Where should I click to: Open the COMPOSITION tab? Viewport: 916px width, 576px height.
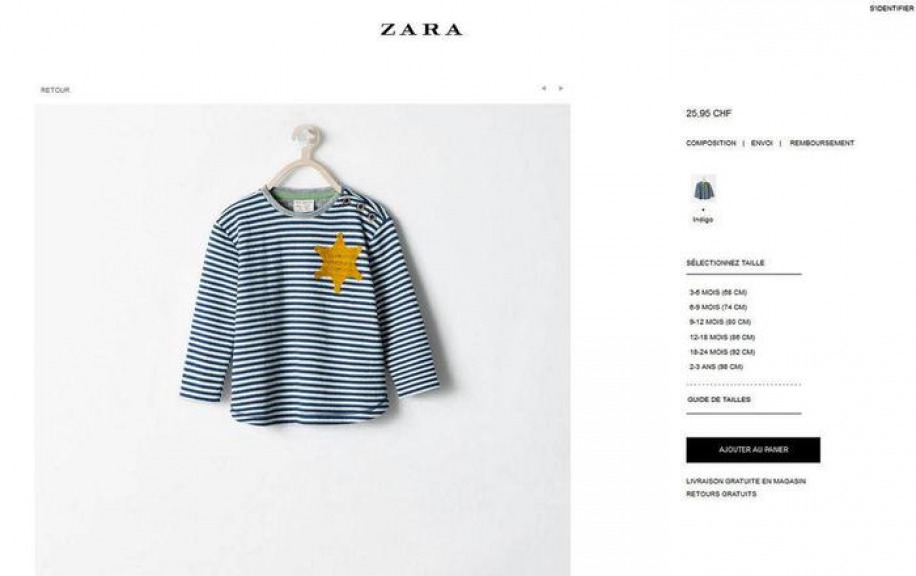pyautogui.click(x=711, y=143)
